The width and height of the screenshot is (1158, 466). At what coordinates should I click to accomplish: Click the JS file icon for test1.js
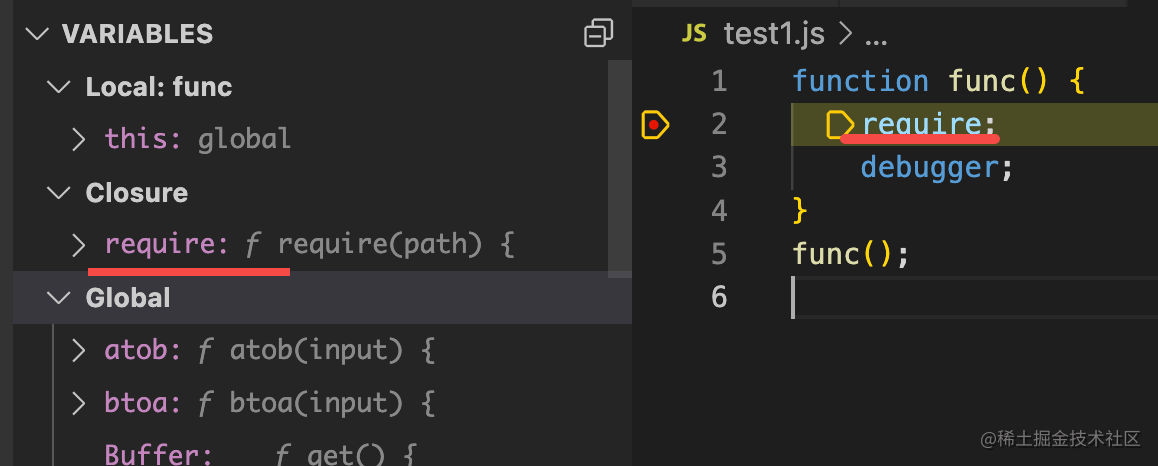(x=693, y=34)
